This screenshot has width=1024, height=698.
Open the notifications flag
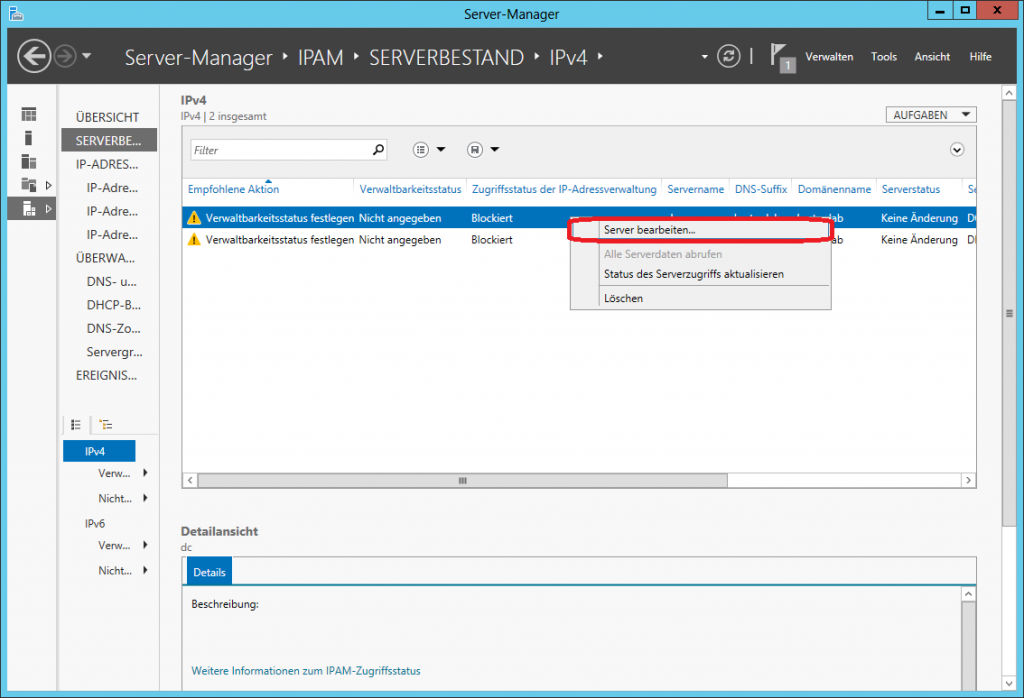click(782, 57)
